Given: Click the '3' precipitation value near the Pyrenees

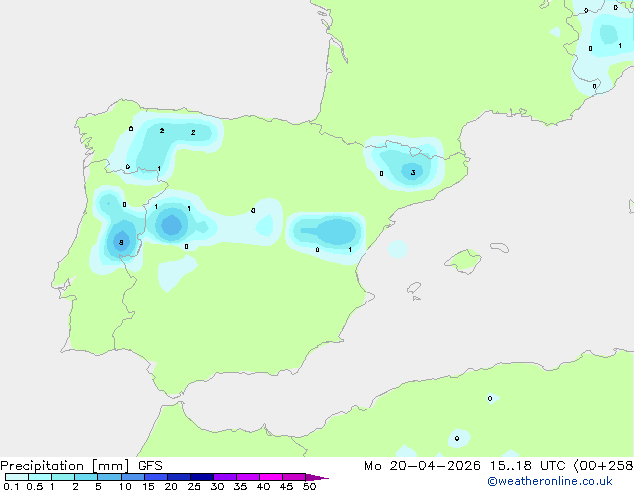Looking at the screenshot, I should [x=413, y=173].
